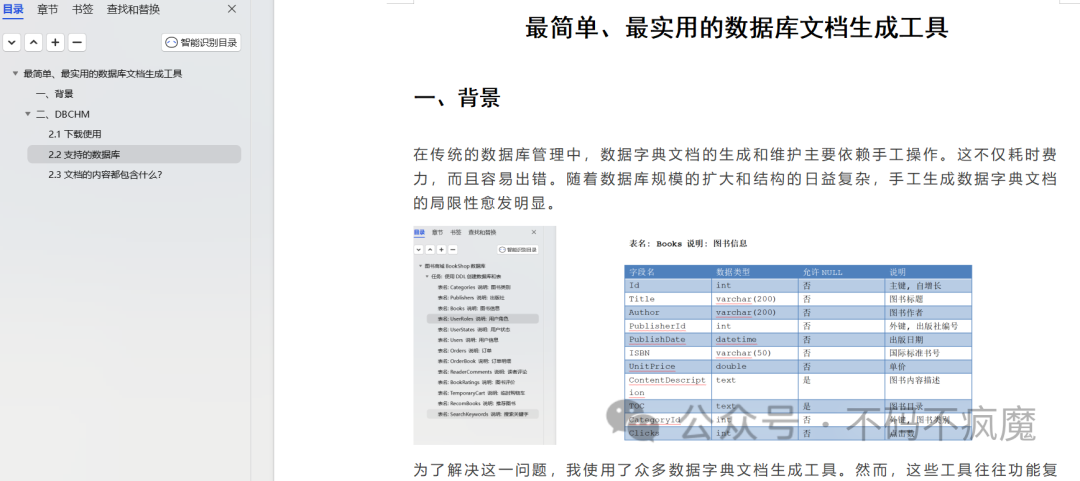Click the embedded outline screenshot image

[x=485, y=336]
